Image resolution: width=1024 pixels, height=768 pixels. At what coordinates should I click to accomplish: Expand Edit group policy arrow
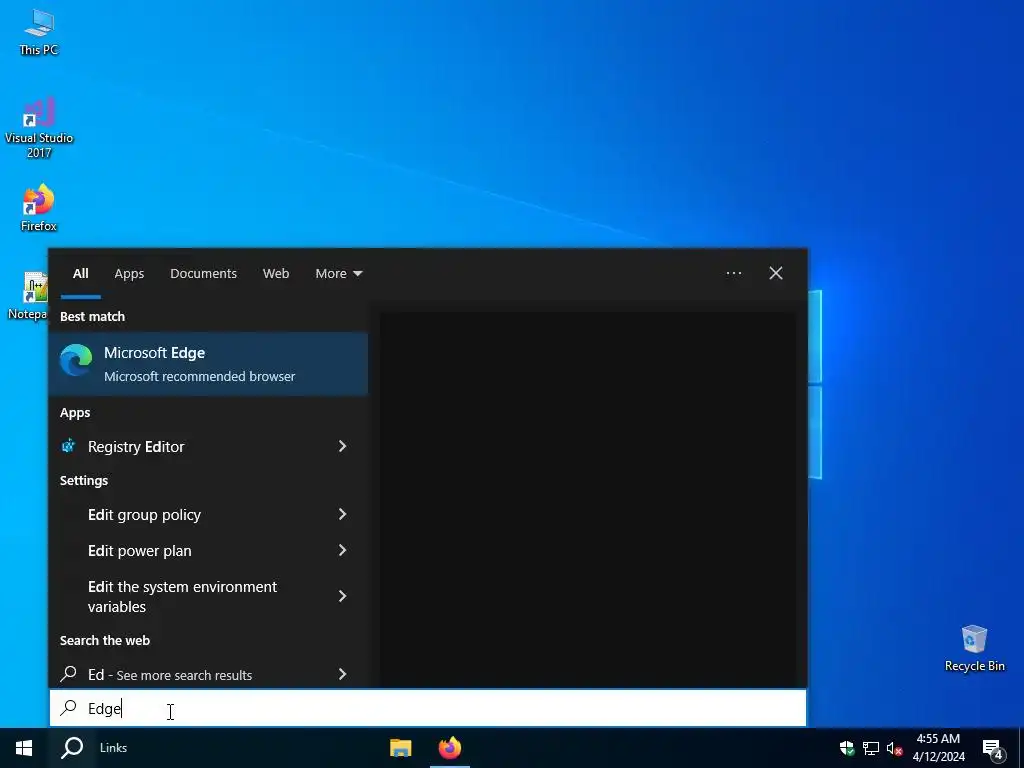pos(342,514)
